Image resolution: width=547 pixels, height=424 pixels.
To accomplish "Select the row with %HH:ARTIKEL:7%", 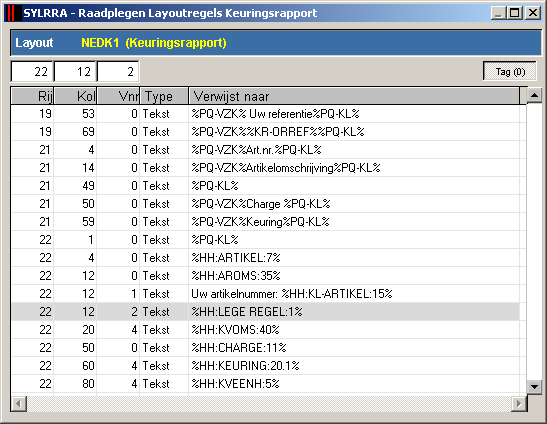I will (x=265, y=258).
